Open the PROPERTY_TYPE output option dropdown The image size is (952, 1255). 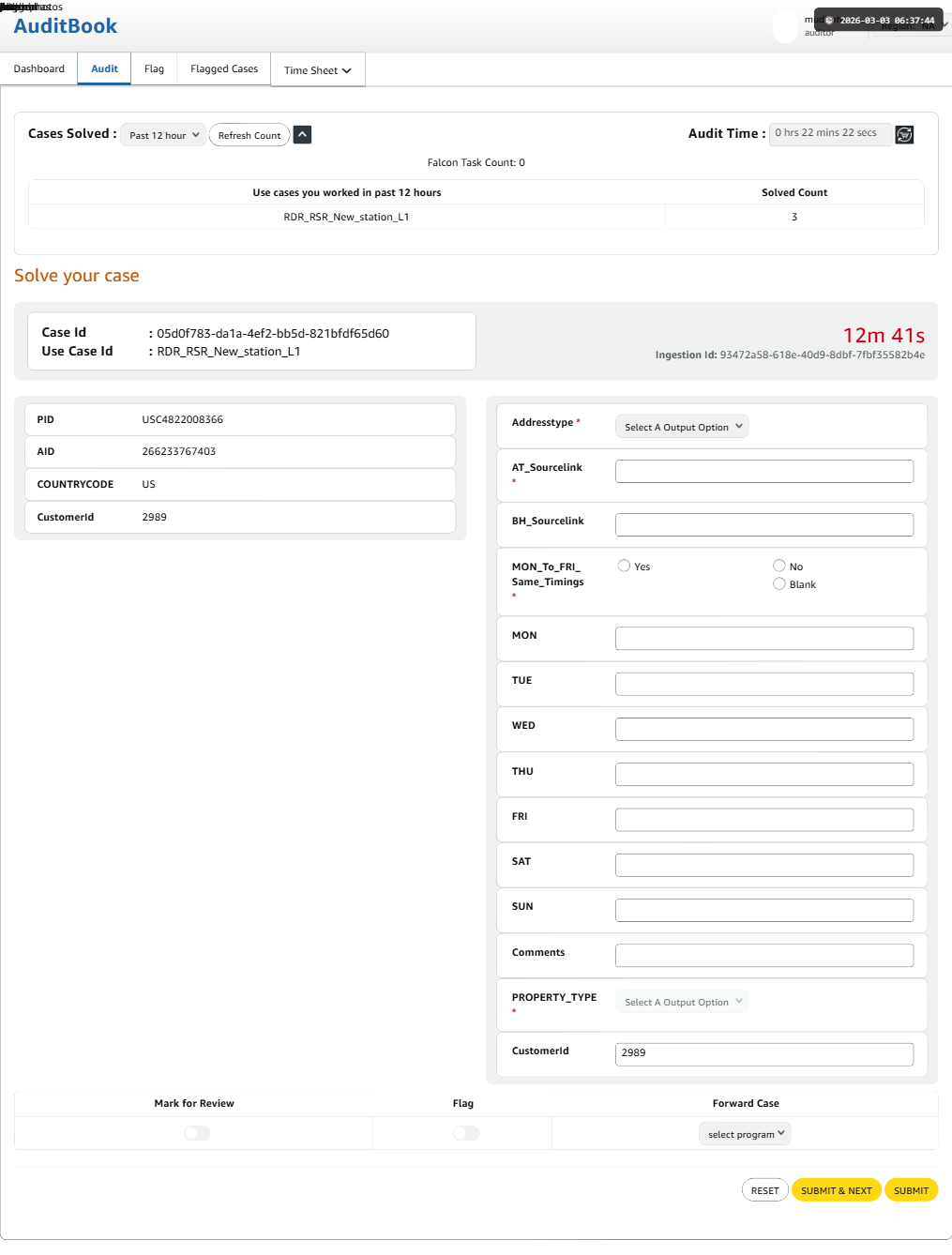[682, 1002]
